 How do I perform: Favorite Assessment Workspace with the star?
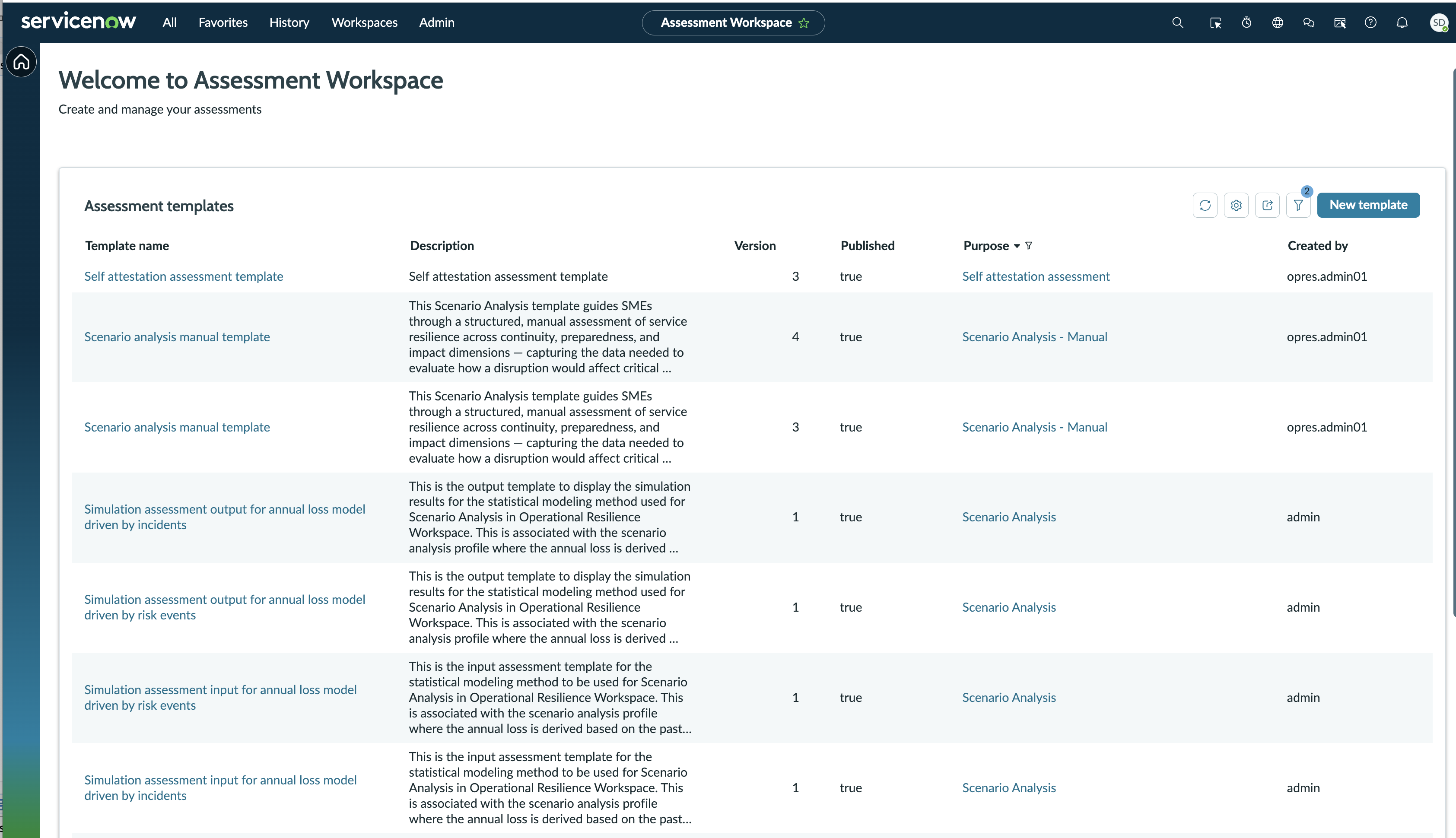point(804,23)
